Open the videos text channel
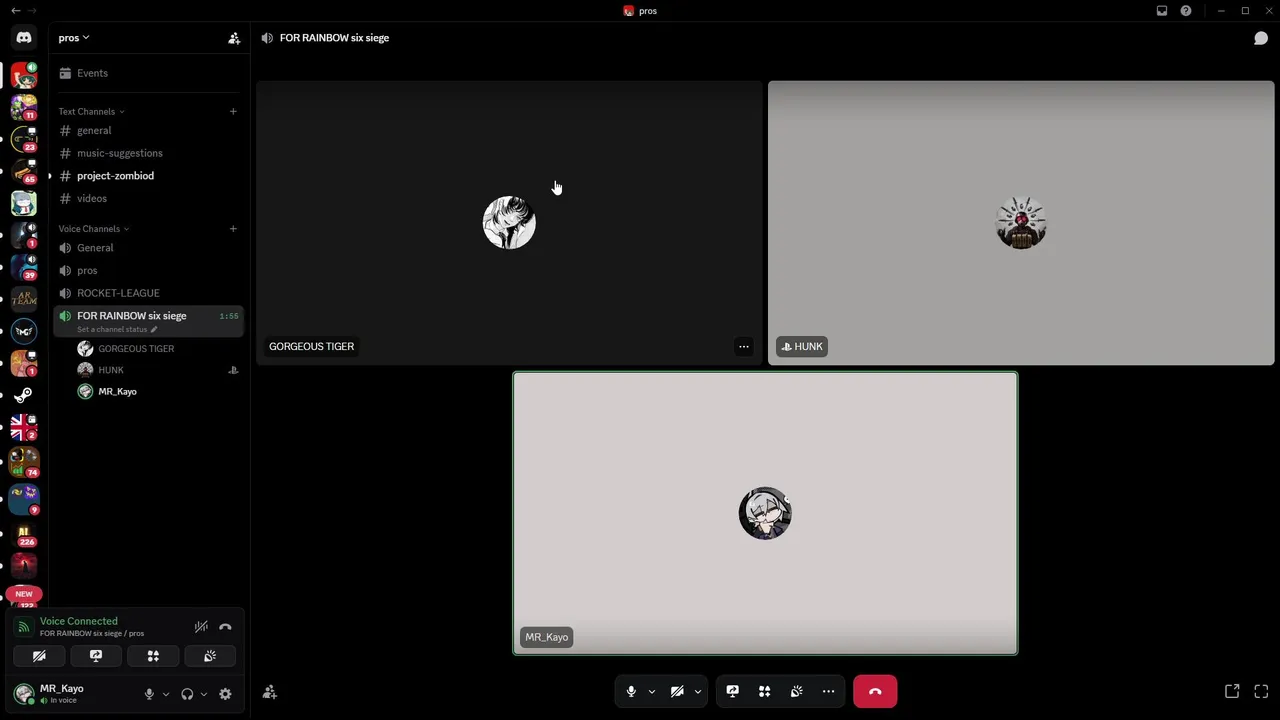1280x720 pixels. 148,198
